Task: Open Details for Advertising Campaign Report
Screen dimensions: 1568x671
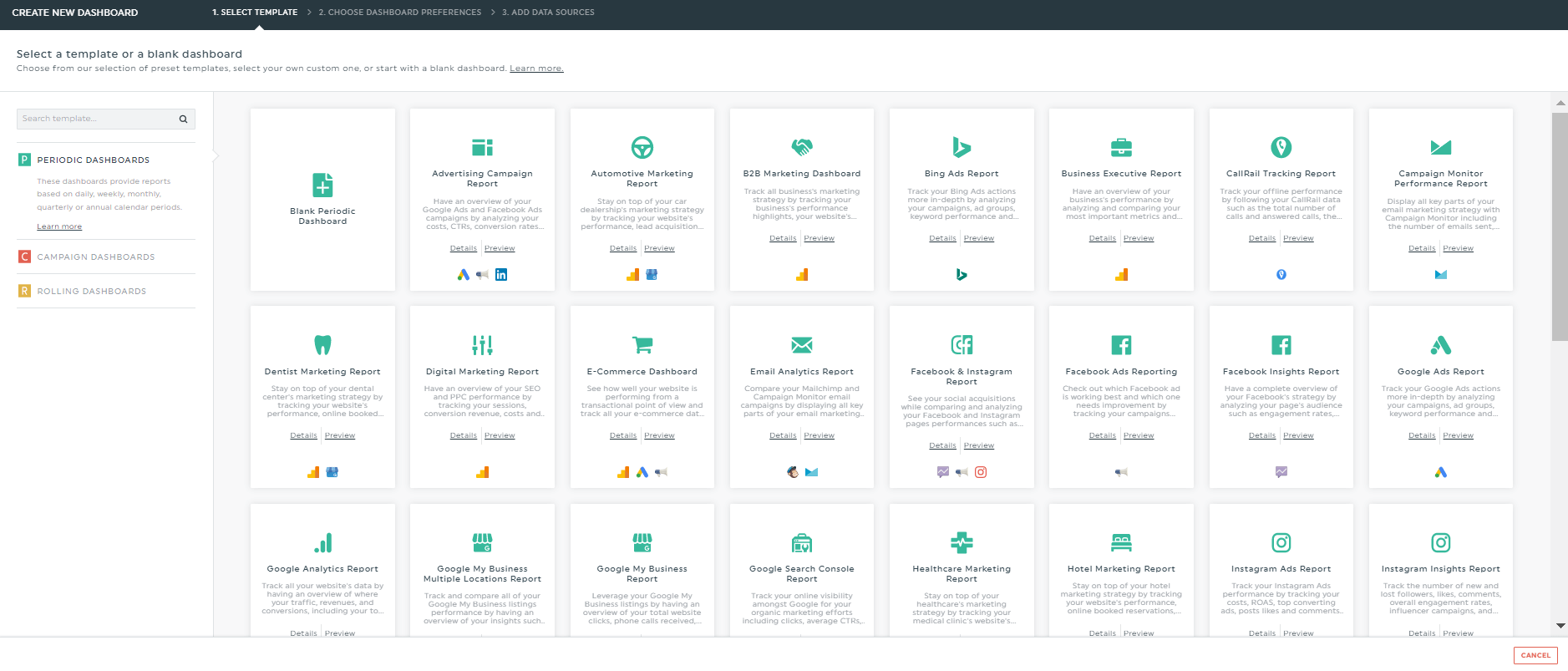Action: point(464,248)
